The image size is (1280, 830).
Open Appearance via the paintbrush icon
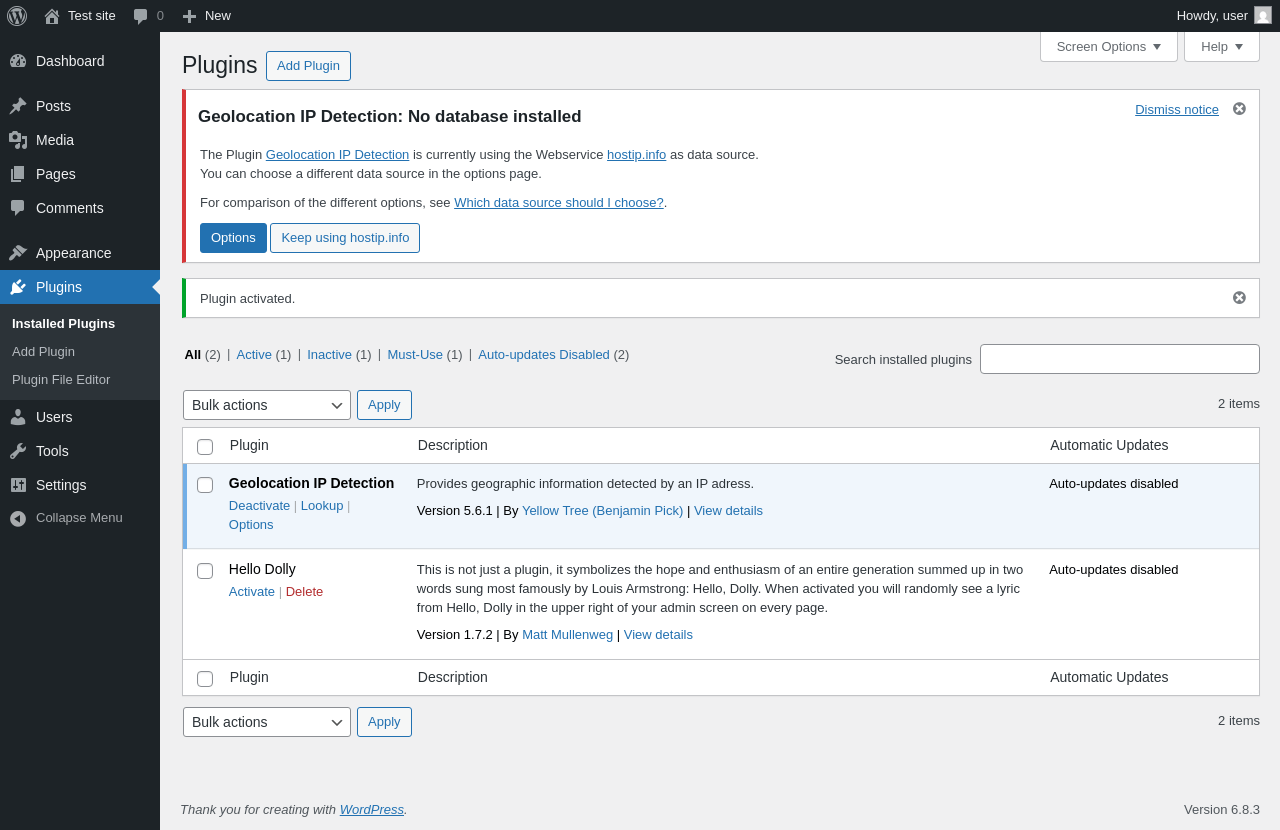point(18,253)
